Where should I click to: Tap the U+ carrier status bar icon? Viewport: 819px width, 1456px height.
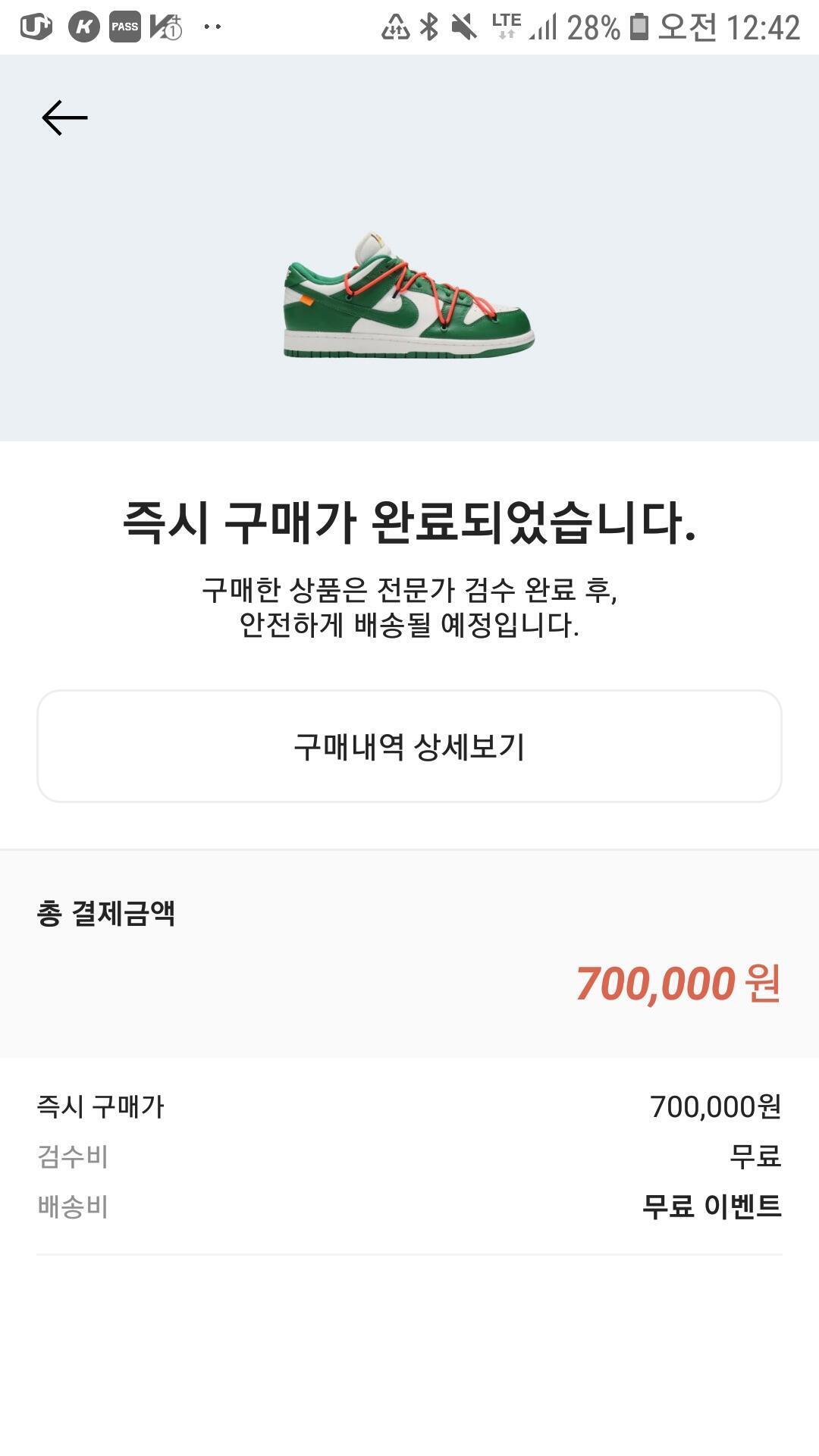tap(36, 27)
